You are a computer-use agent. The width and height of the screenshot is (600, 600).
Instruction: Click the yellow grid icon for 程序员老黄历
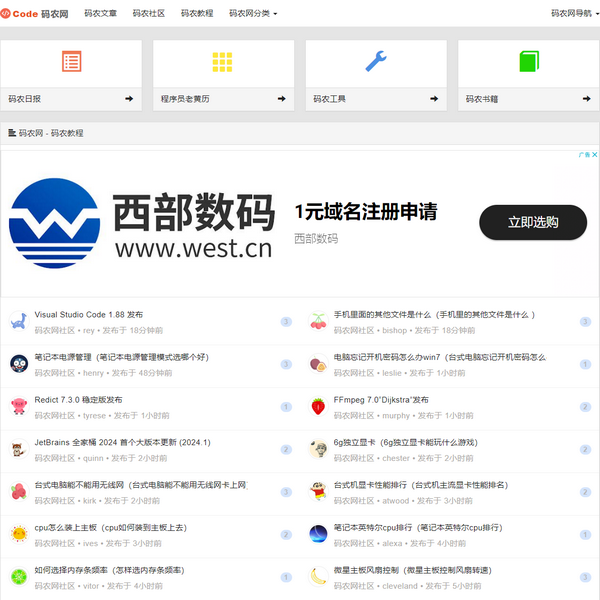tap(222, 62)
